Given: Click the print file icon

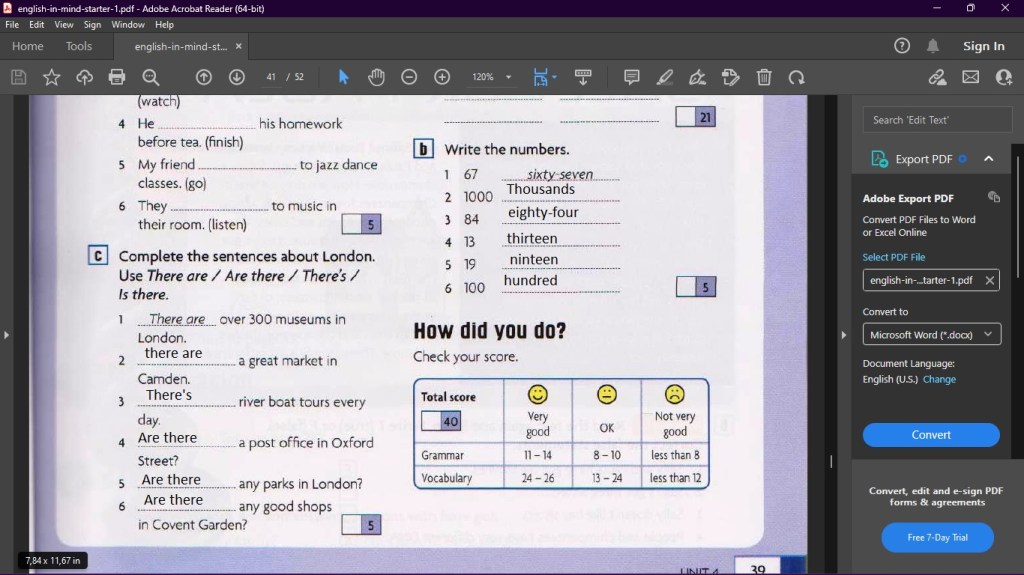Looking at the screenshot, I should tap(117, 77).
